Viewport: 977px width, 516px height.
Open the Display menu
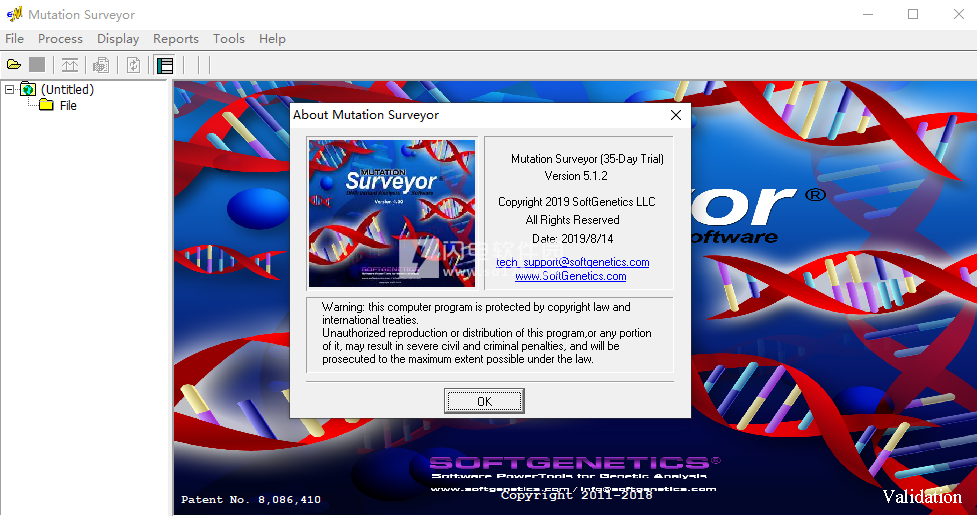(118, 39)
